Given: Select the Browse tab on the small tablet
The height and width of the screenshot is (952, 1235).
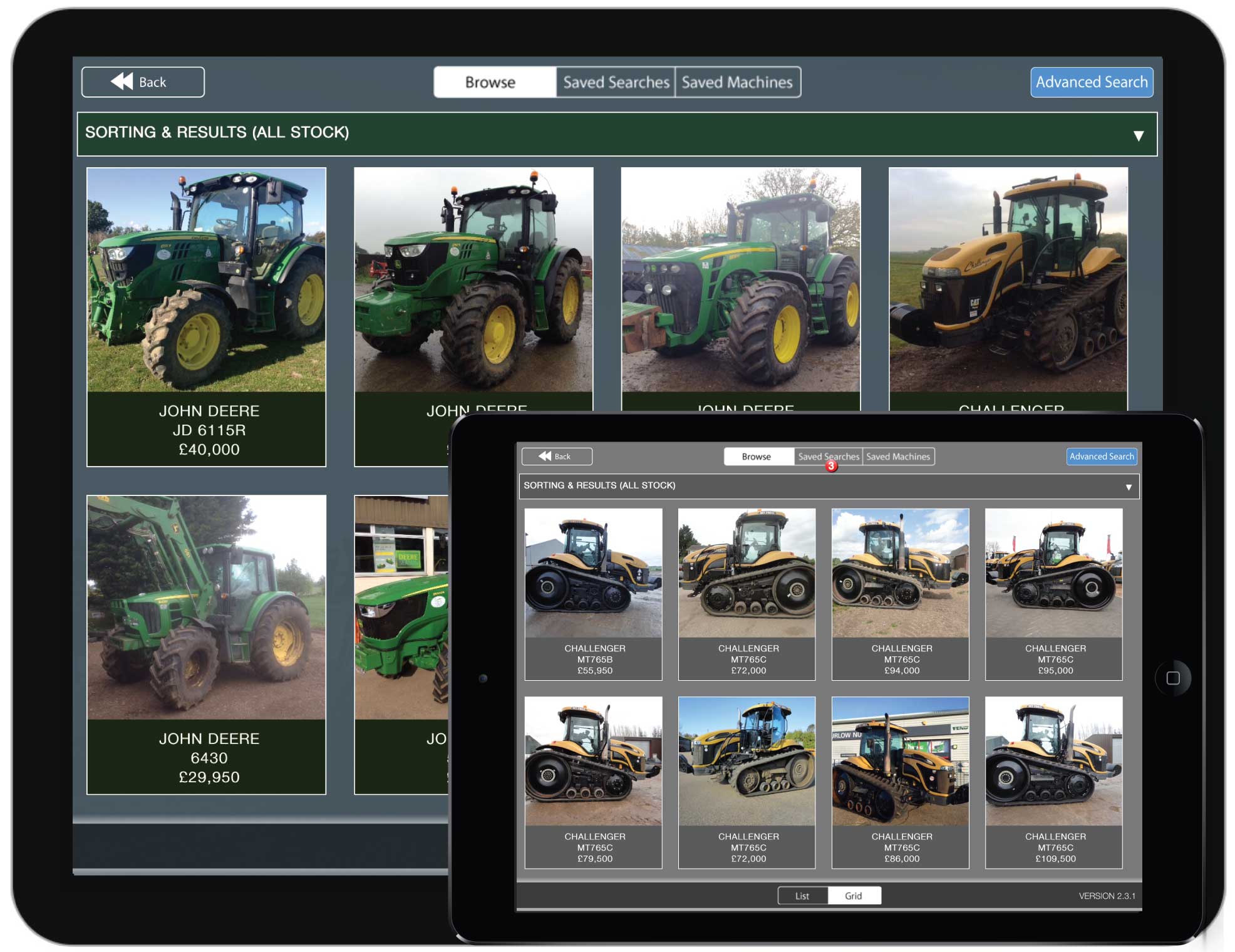Looking at the screenshot, I should click(758, 457).
